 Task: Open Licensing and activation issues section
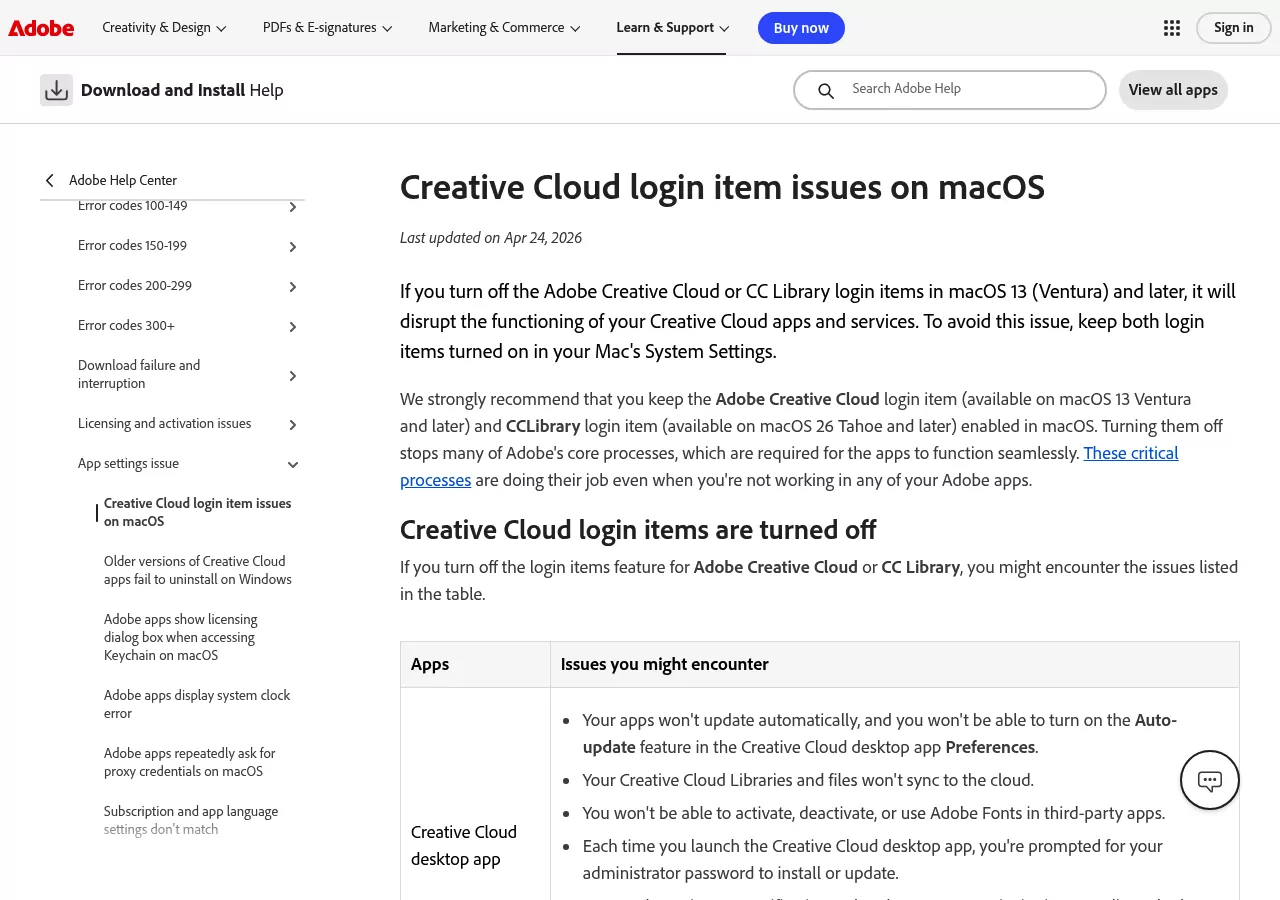pos(165,424)
